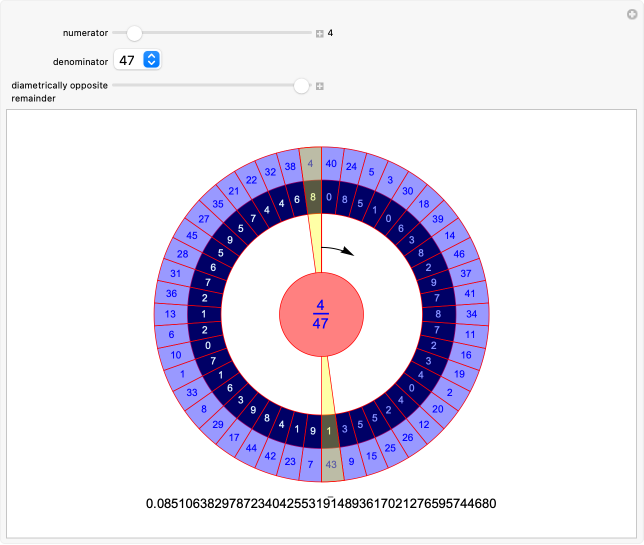Screen dimensions: 644x545
Task: Select the highlighted outer remainder 4 segment
Action: coord(311,164)
